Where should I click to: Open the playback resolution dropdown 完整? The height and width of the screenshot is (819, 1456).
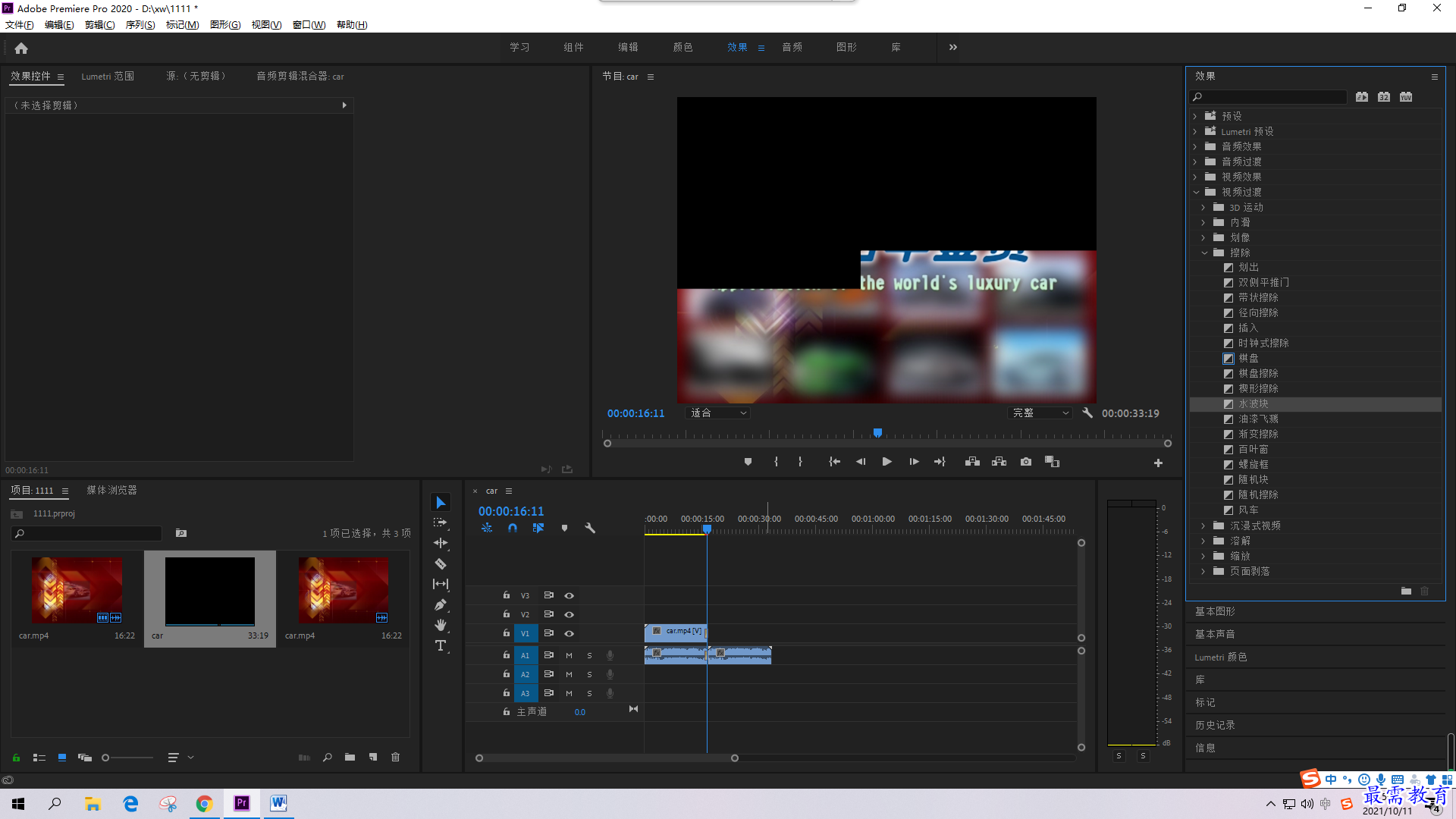tap(1040, 413)
